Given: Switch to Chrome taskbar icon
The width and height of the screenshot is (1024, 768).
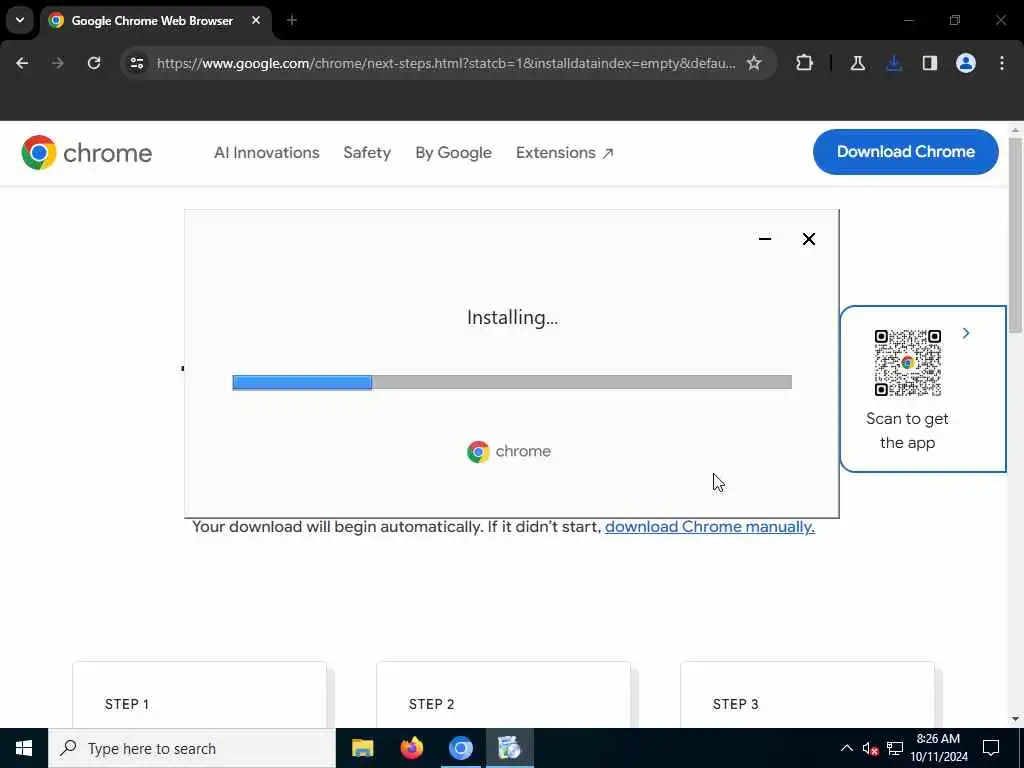Looking at the screenshot, I should click(460, 748).
